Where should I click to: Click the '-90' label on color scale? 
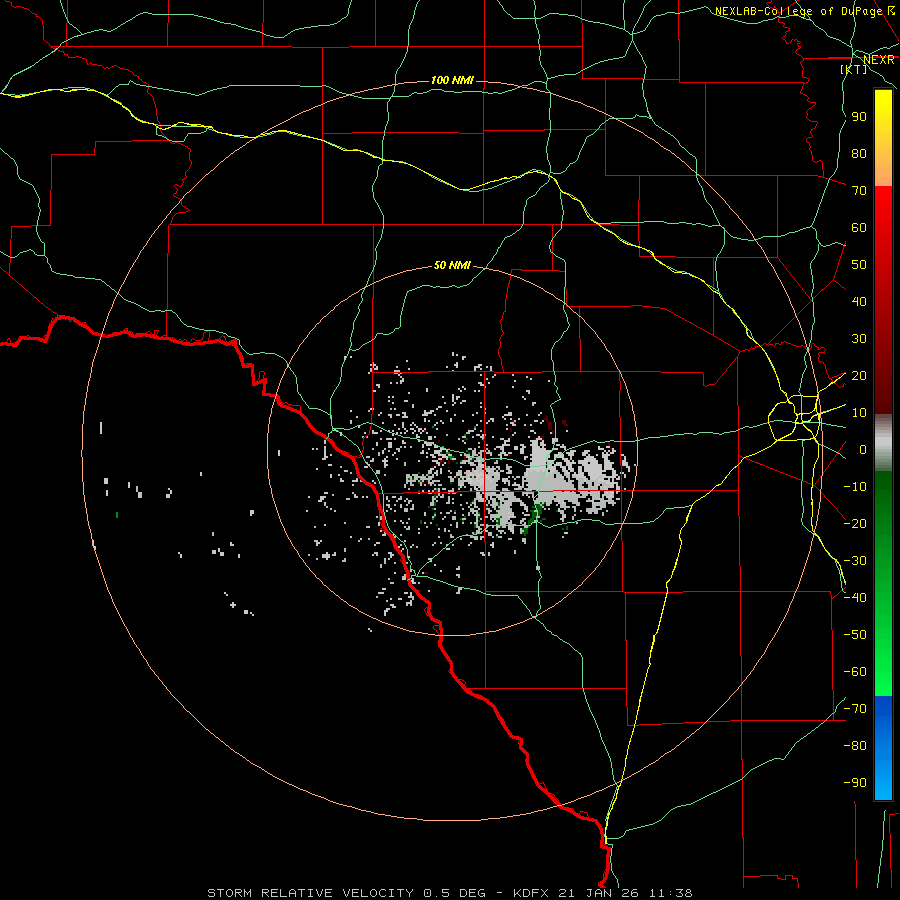click(855, 783)
